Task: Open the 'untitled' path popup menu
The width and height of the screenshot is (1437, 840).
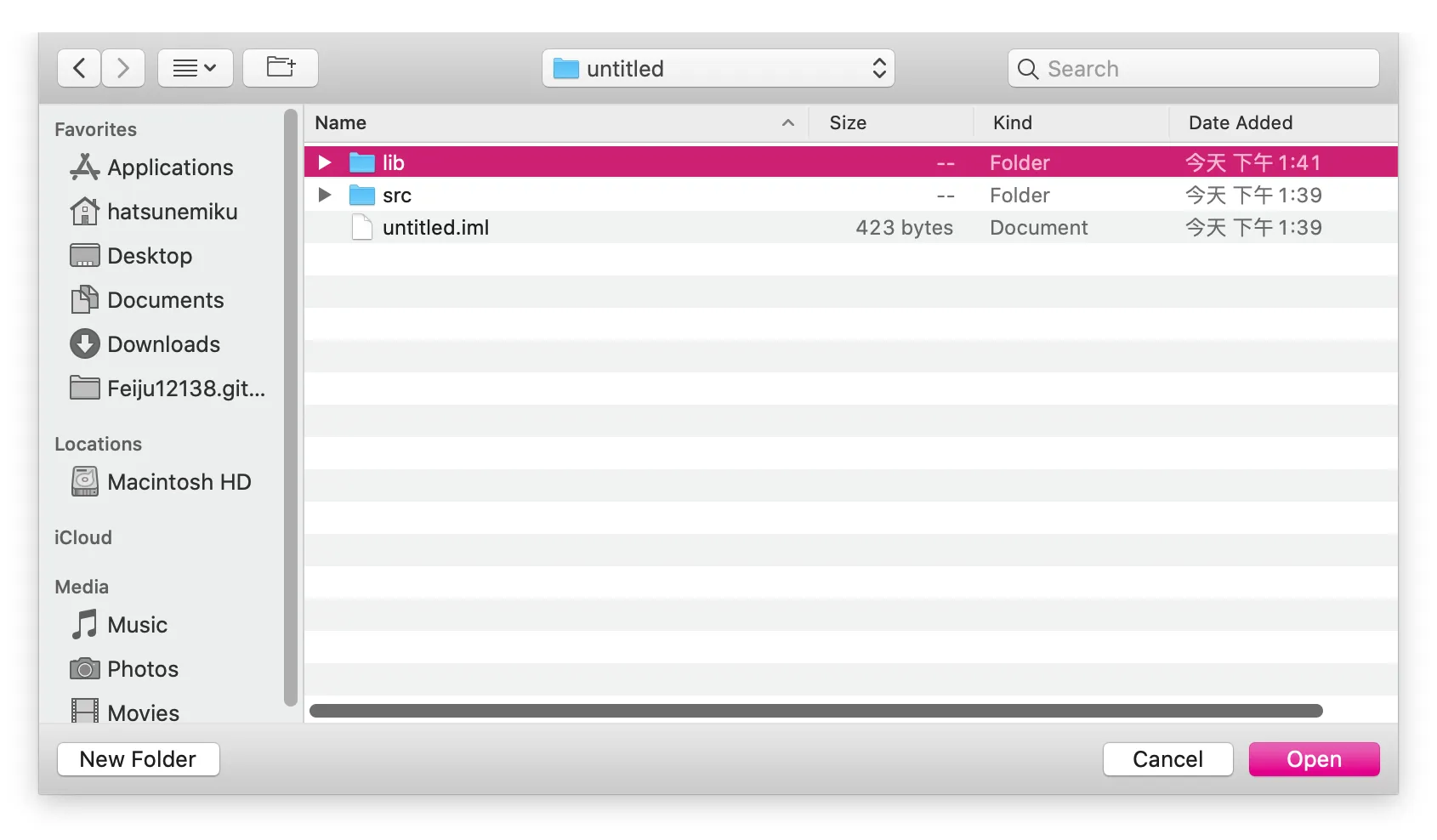Action: pyautogui.click(x=718, y=68)
